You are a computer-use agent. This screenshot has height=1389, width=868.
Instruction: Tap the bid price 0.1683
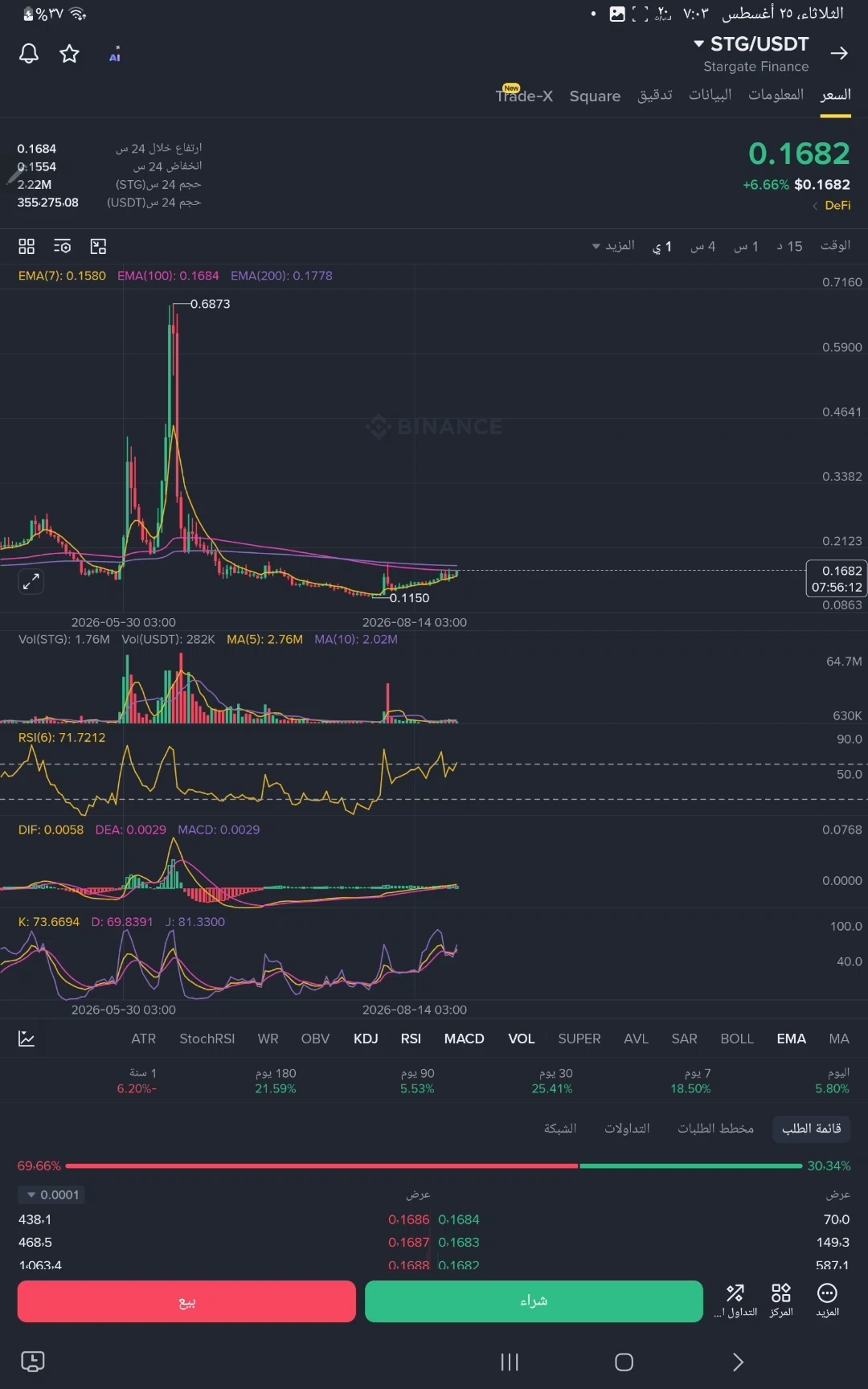[459, 1242]
